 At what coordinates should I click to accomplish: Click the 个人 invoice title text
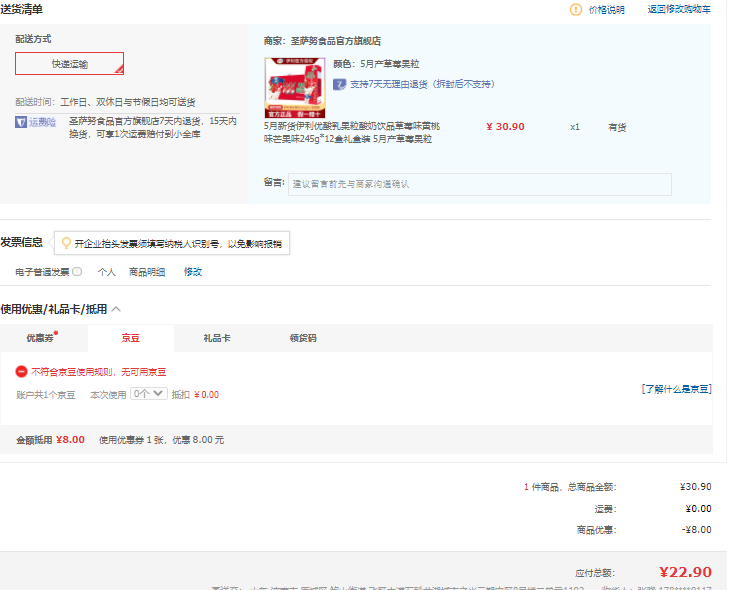107,272
